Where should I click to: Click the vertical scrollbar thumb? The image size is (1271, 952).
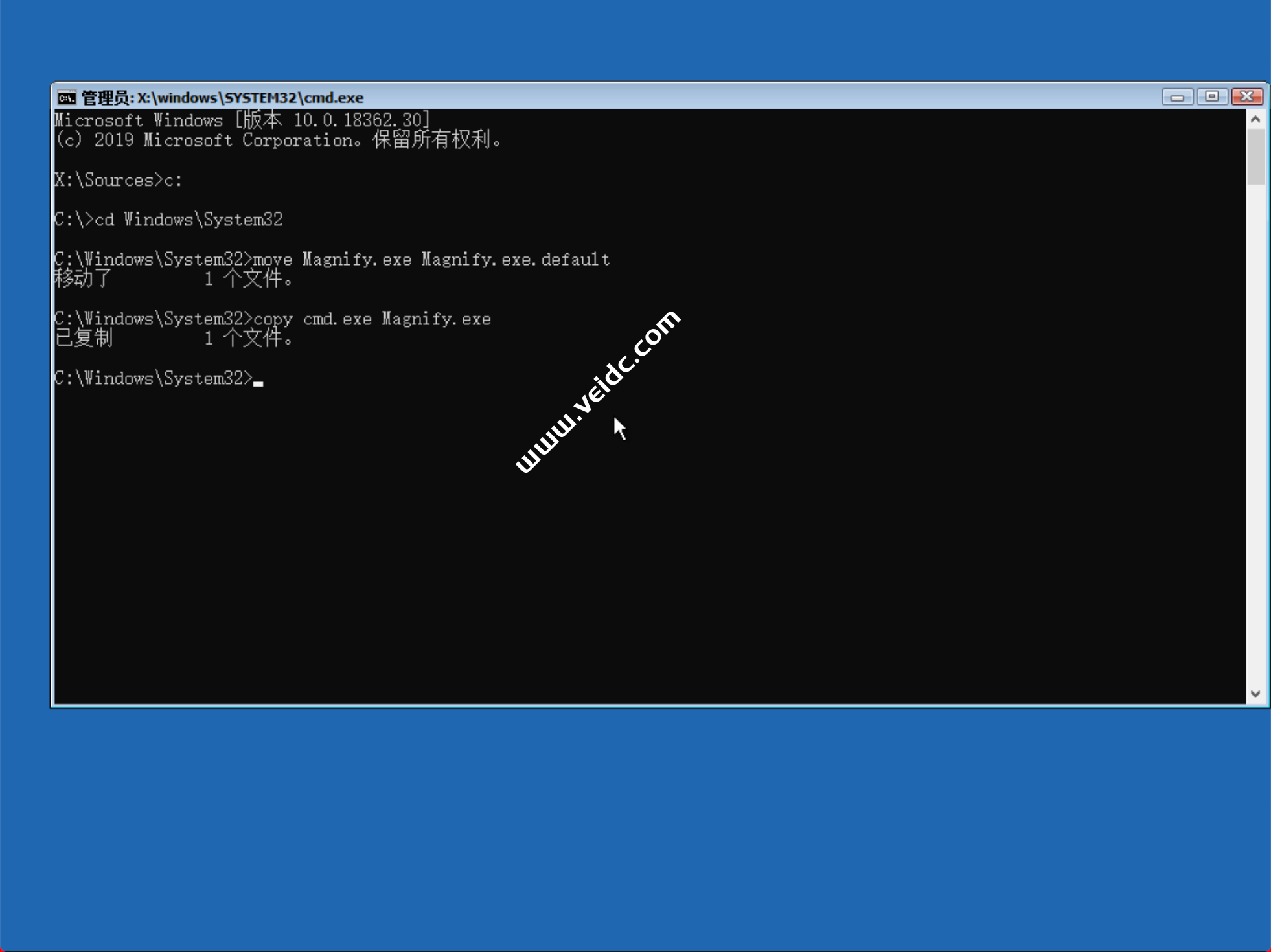click(1255, 155)
